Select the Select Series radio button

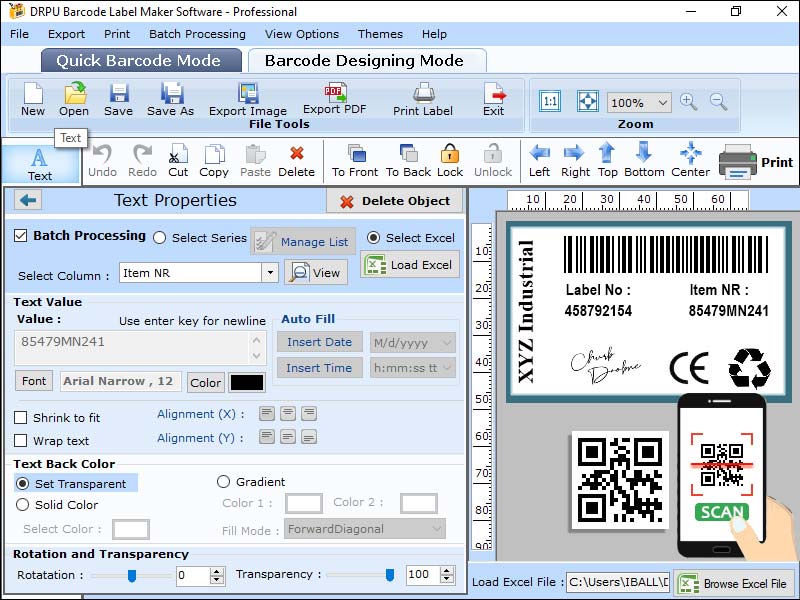pos(160,238)
